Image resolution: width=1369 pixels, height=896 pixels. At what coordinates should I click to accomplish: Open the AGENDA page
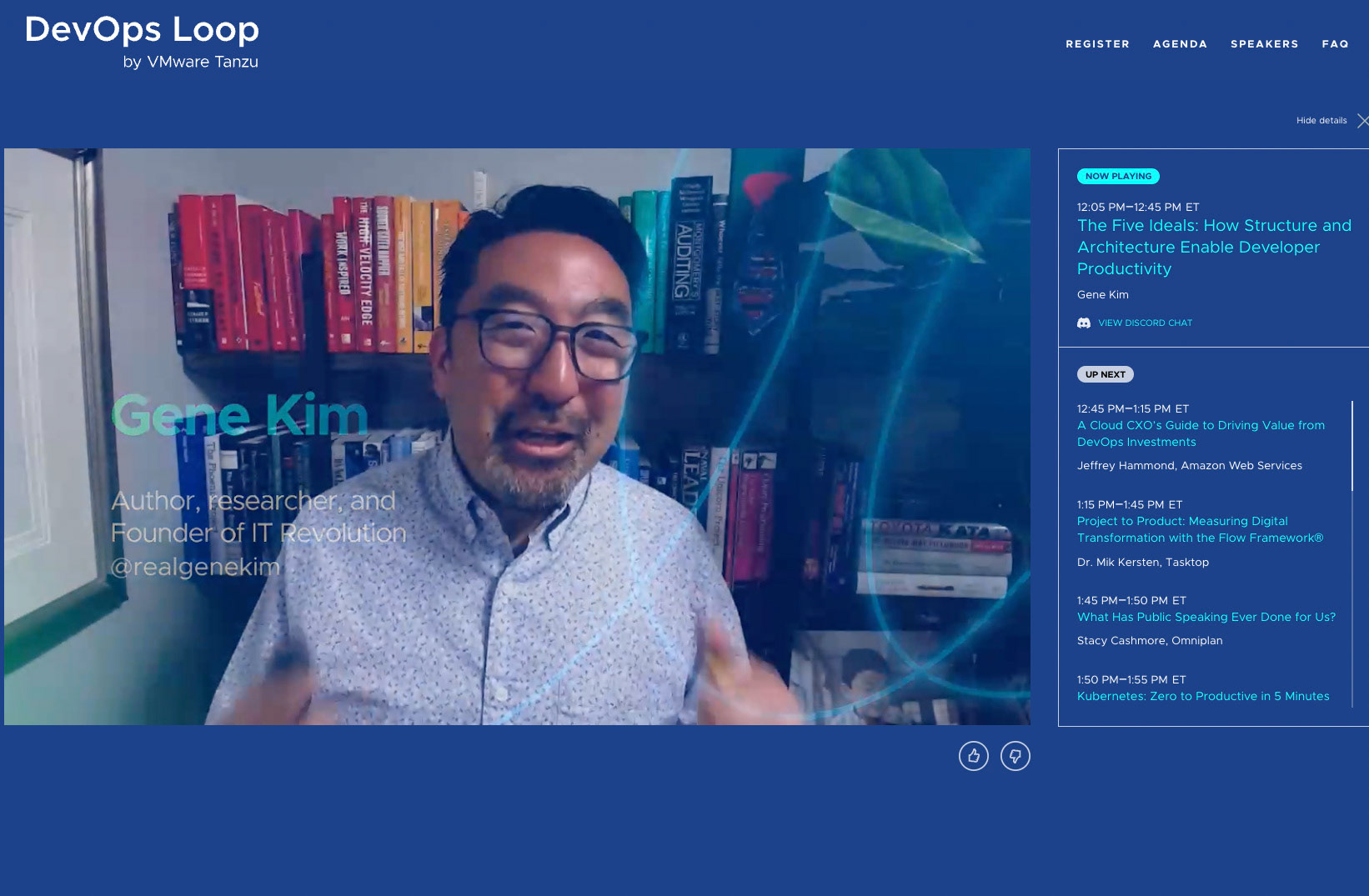pyautogui.click(x=1180, y=44)
